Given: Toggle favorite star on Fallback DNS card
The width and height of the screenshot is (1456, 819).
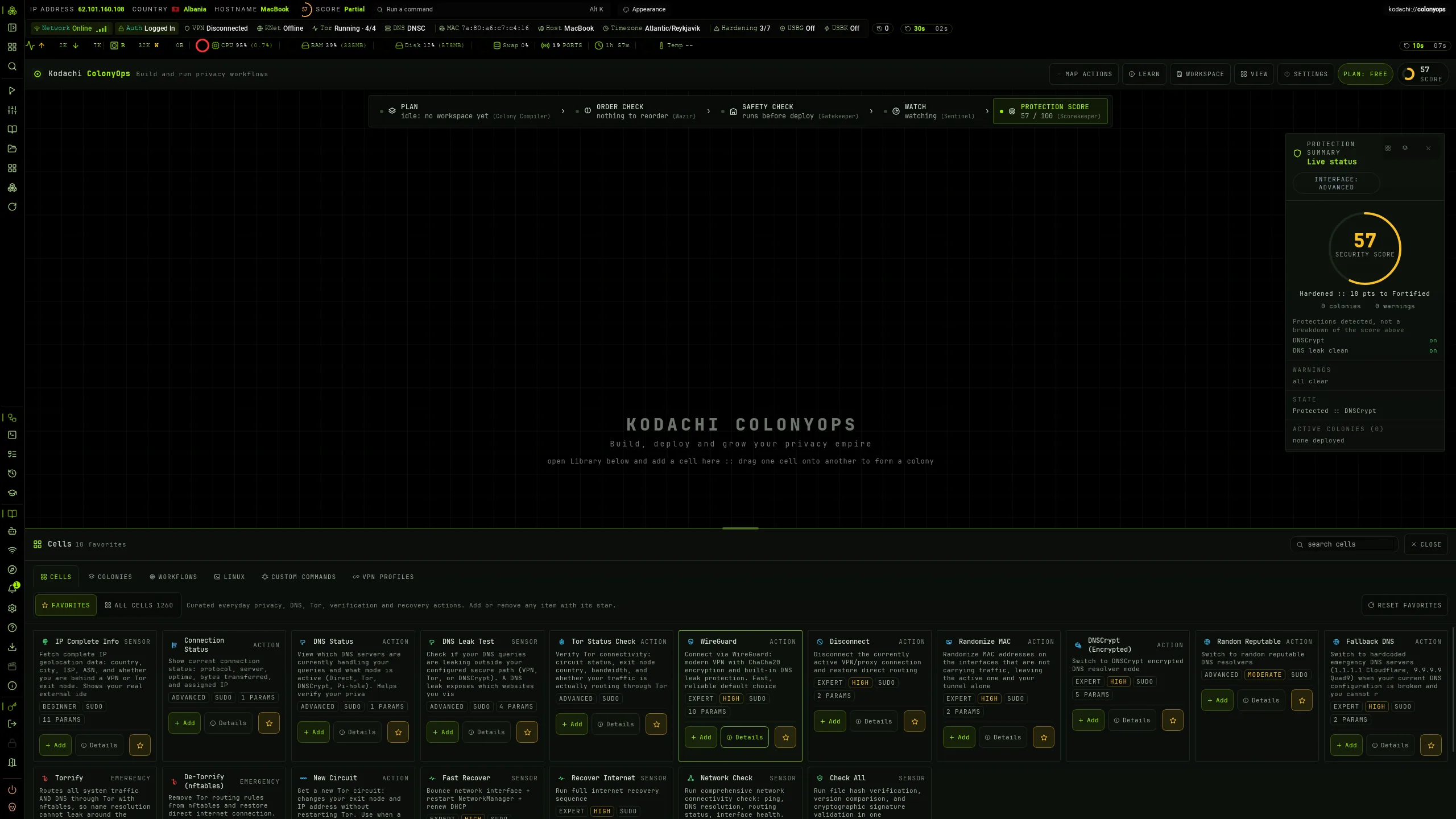Looking at the screenshot, I should (1431, 745).
